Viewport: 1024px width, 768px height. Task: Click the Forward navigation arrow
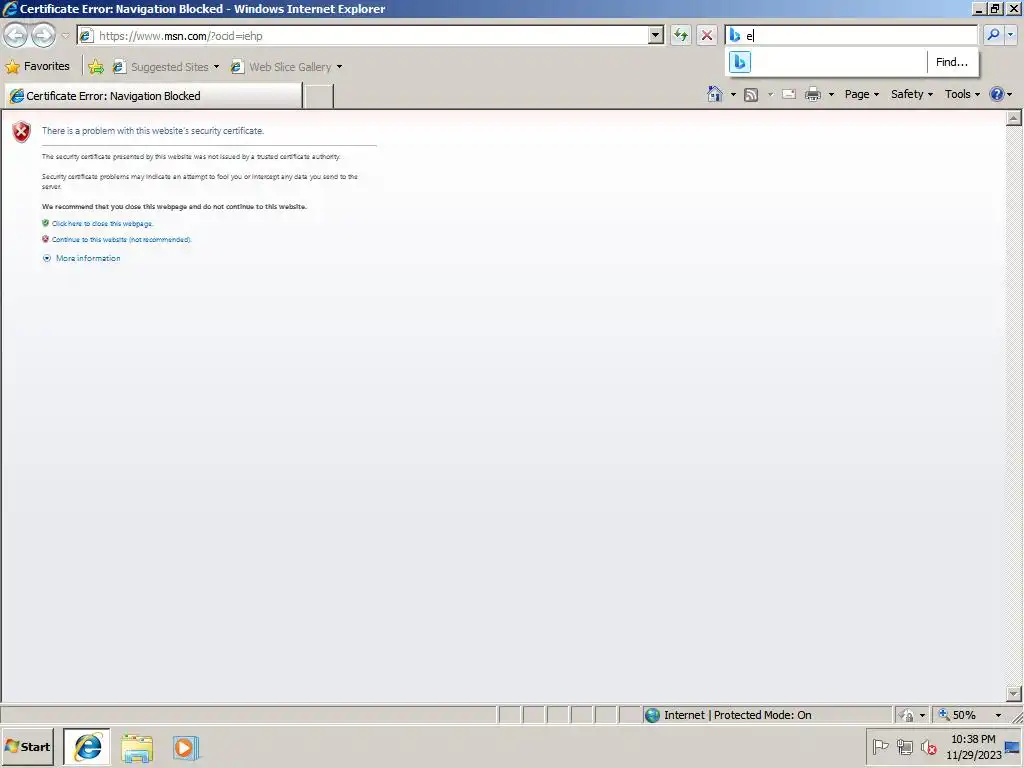[x=44, y=35]
